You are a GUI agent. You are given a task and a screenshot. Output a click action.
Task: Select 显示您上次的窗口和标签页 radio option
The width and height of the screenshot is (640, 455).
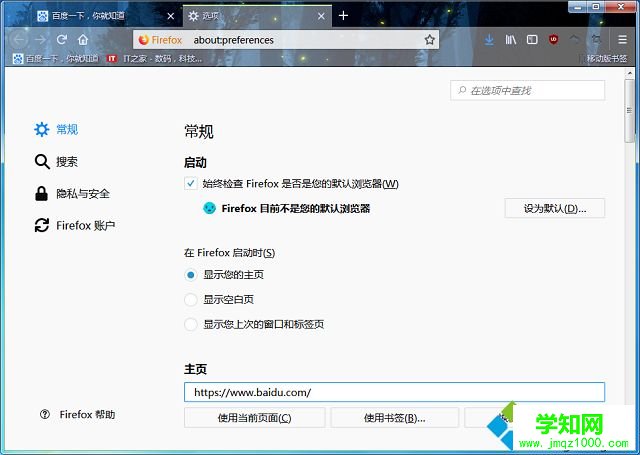[191, 324]
